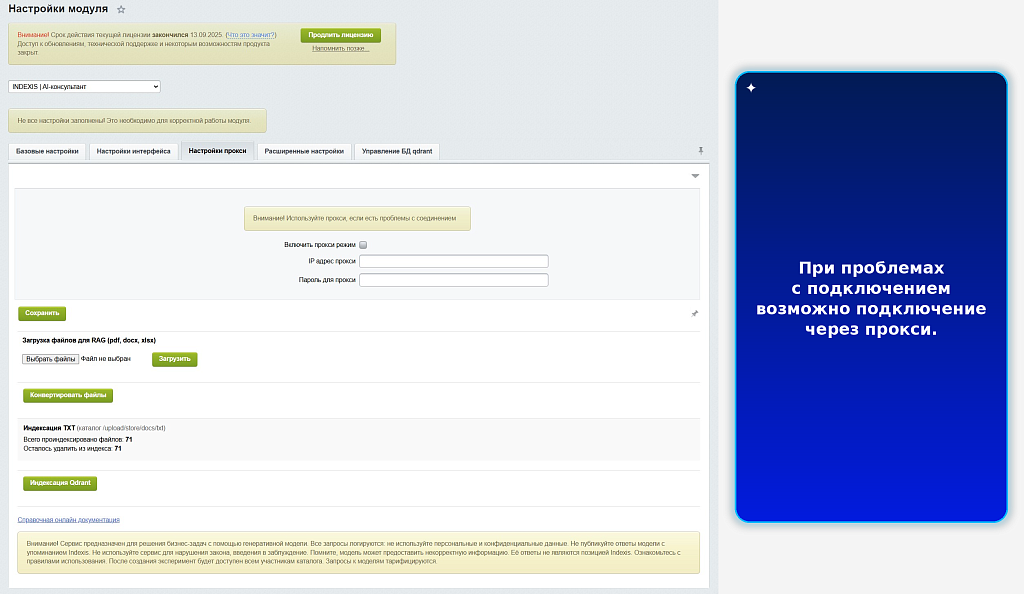Viewport: 1024px width, 594px height.
Task: Go to Управление БД qdrant tab
Action: (397, 151)
